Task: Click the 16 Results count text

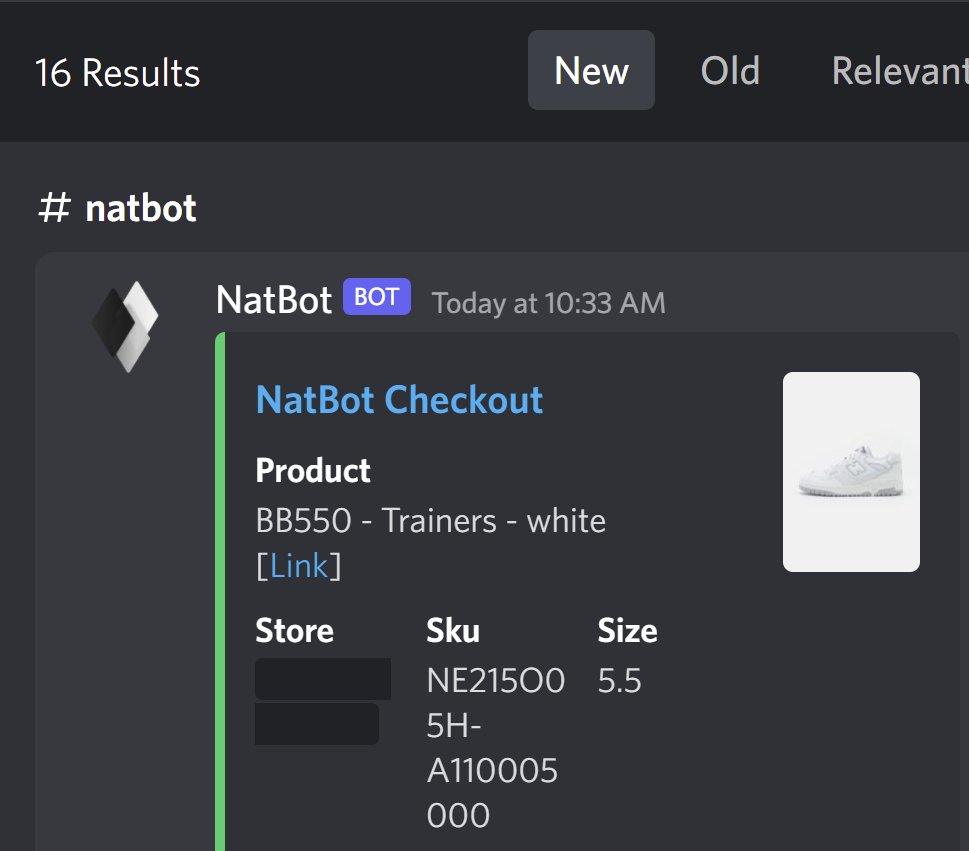Action: tap(117, 73)
